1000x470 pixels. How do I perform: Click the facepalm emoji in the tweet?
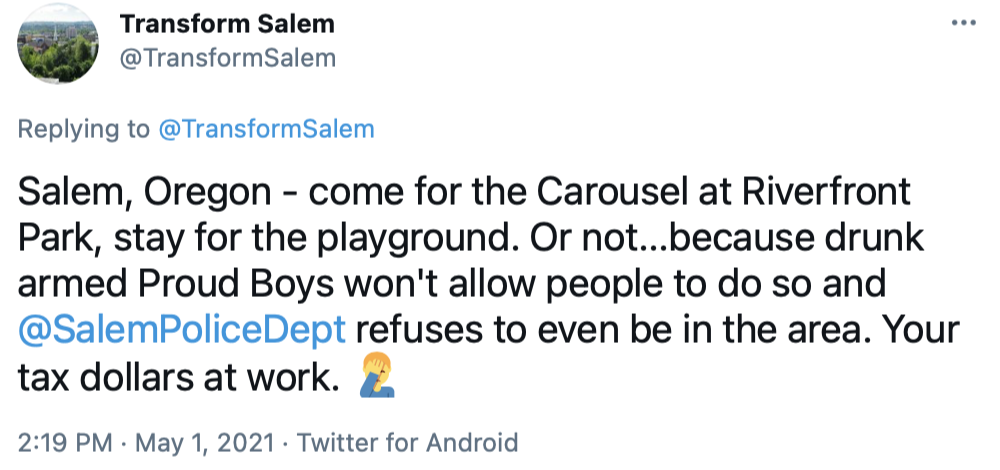point(374,378)
